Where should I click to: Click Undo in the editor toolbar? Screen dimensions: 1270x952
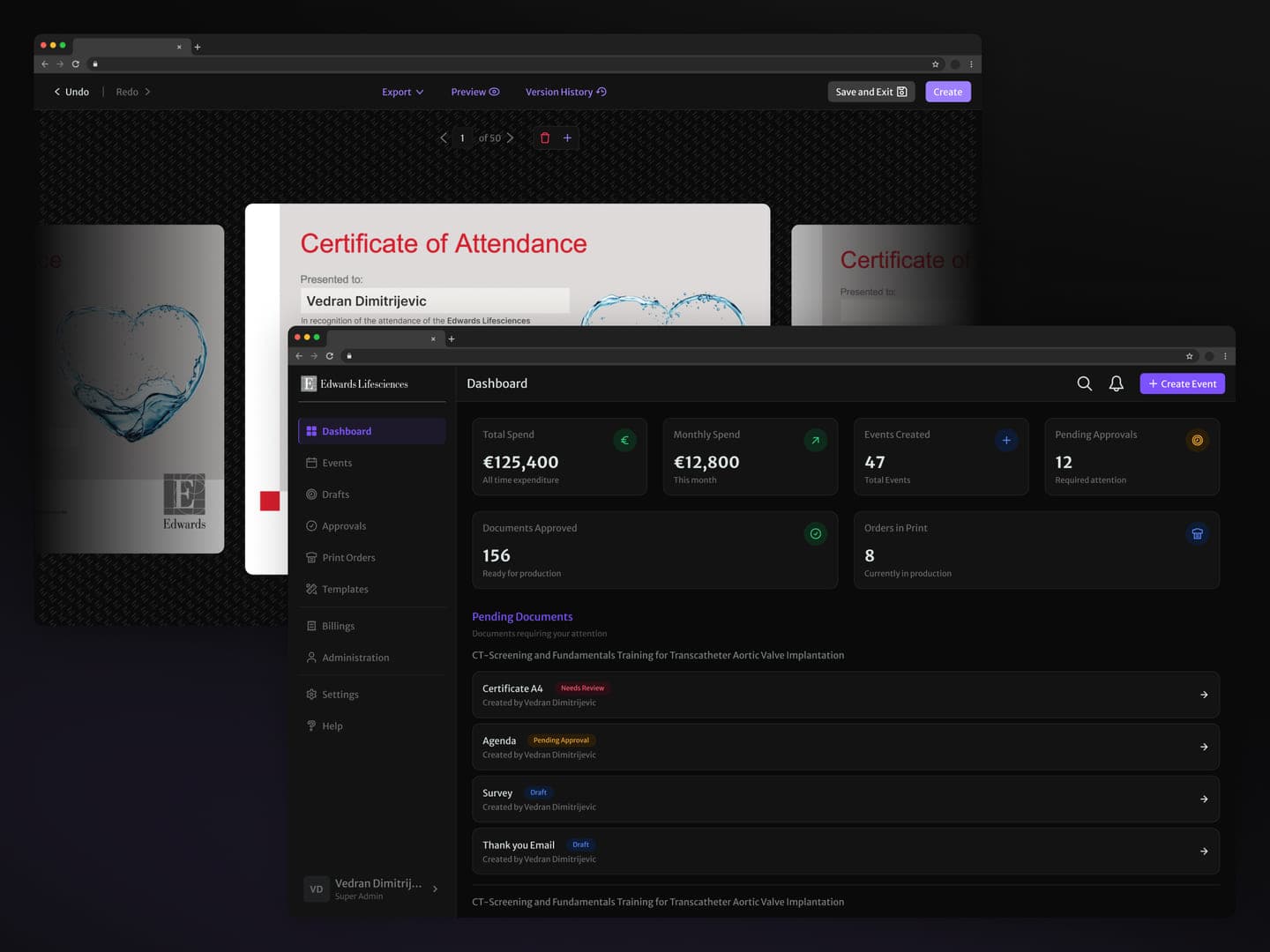point(71,92)
